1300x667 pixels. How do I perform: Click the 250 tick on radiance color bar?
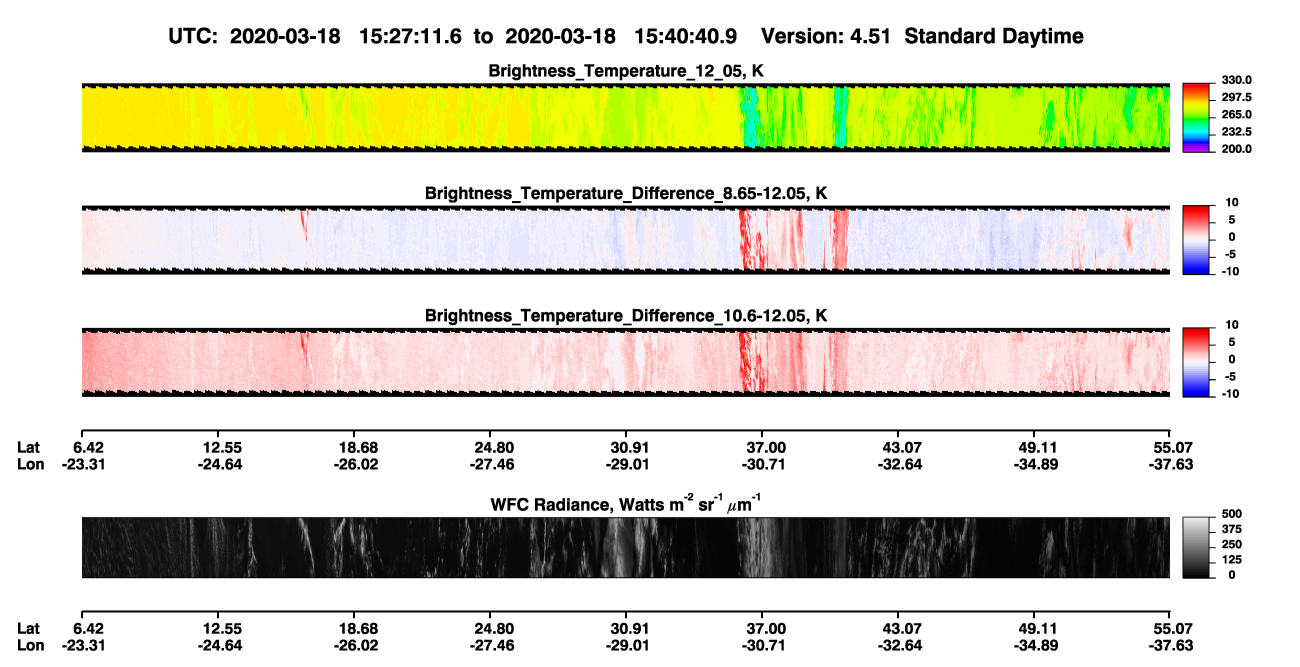click(1232, 544)
